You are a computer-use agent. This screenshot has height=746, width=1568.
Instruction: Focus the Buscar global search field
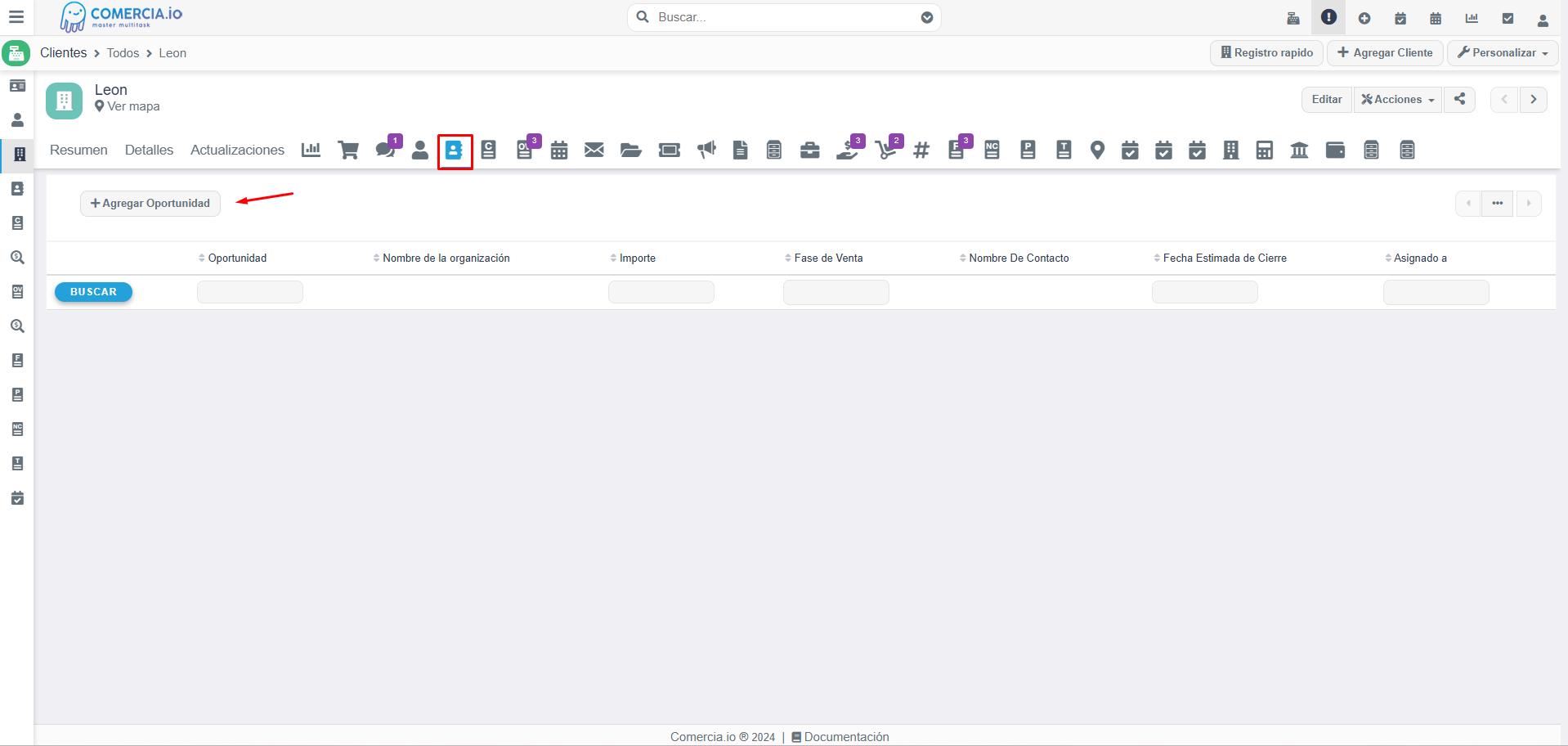pos(784,17)
